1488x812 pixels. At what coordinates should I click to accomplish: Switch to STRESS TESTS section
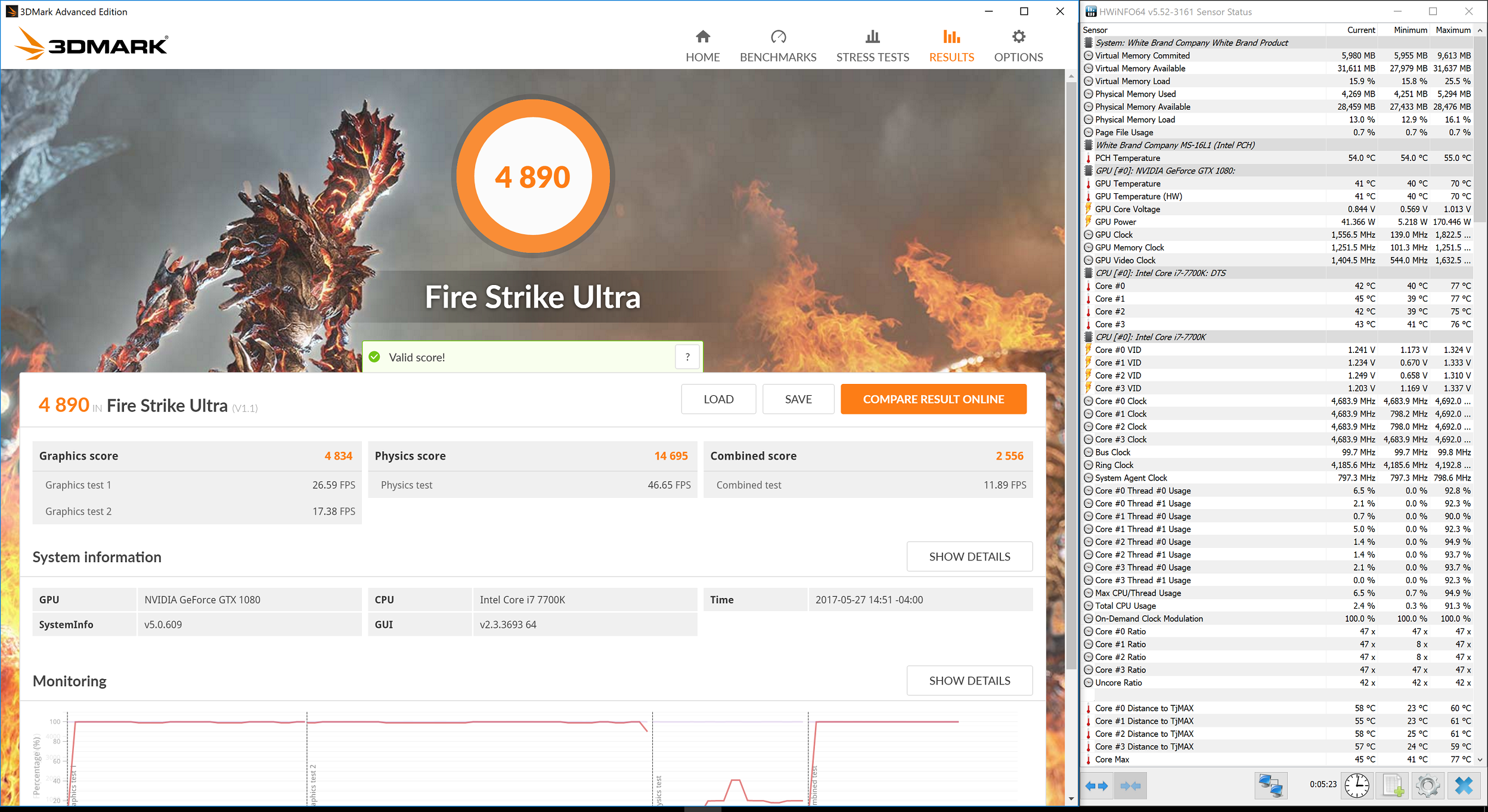(872, 47)
